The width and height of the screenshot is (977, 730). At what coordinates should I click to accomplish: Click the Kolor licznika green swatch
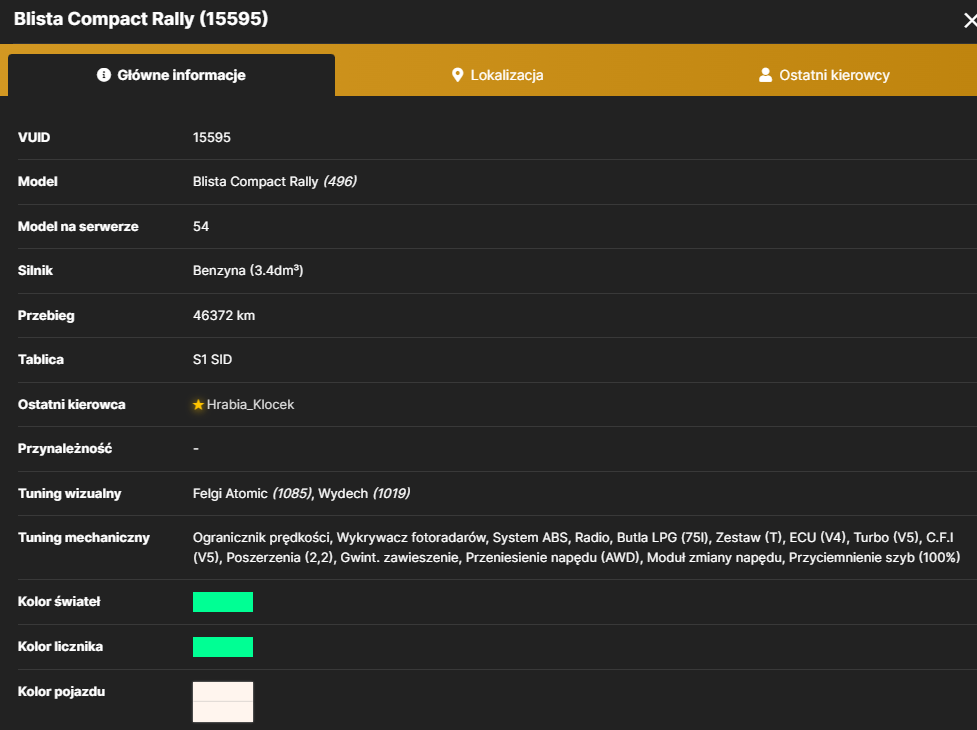click(x=223, y=647)
